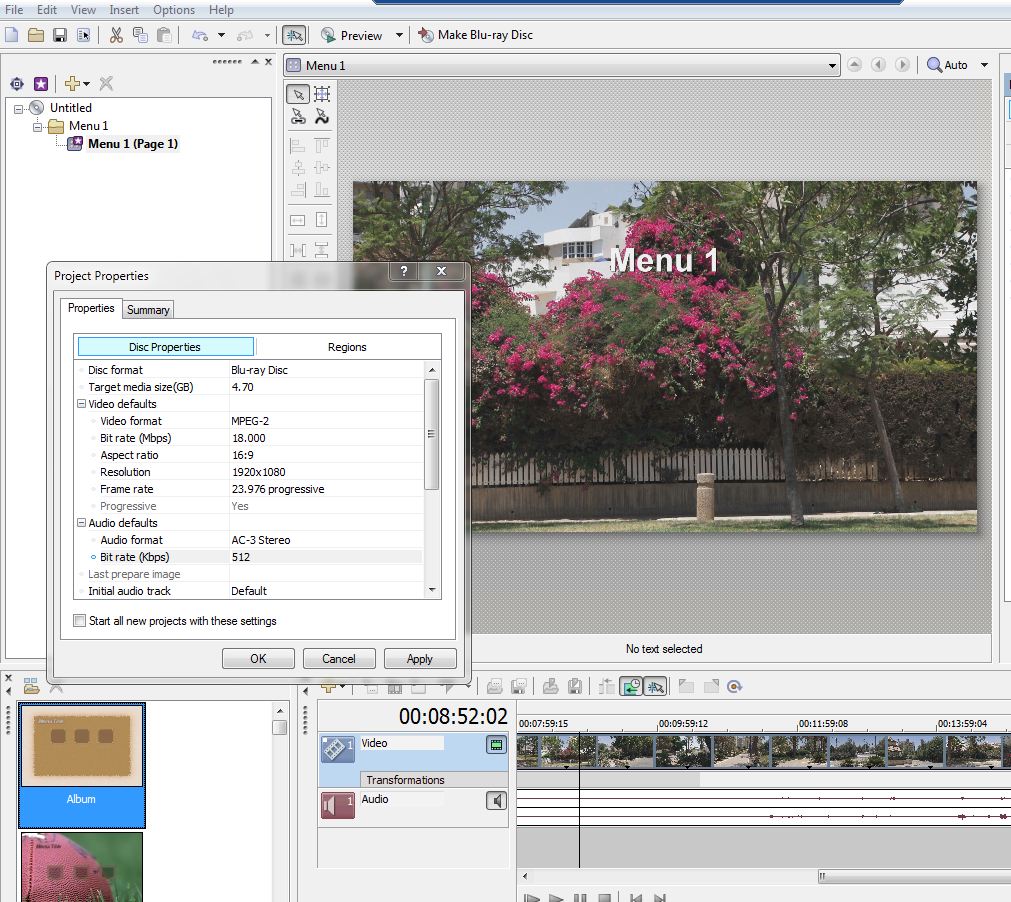Image resolution: width=1011 pixels, height=902 pixels.
Task: Check 'Start all new projects with these settings'
Action: 80,621
